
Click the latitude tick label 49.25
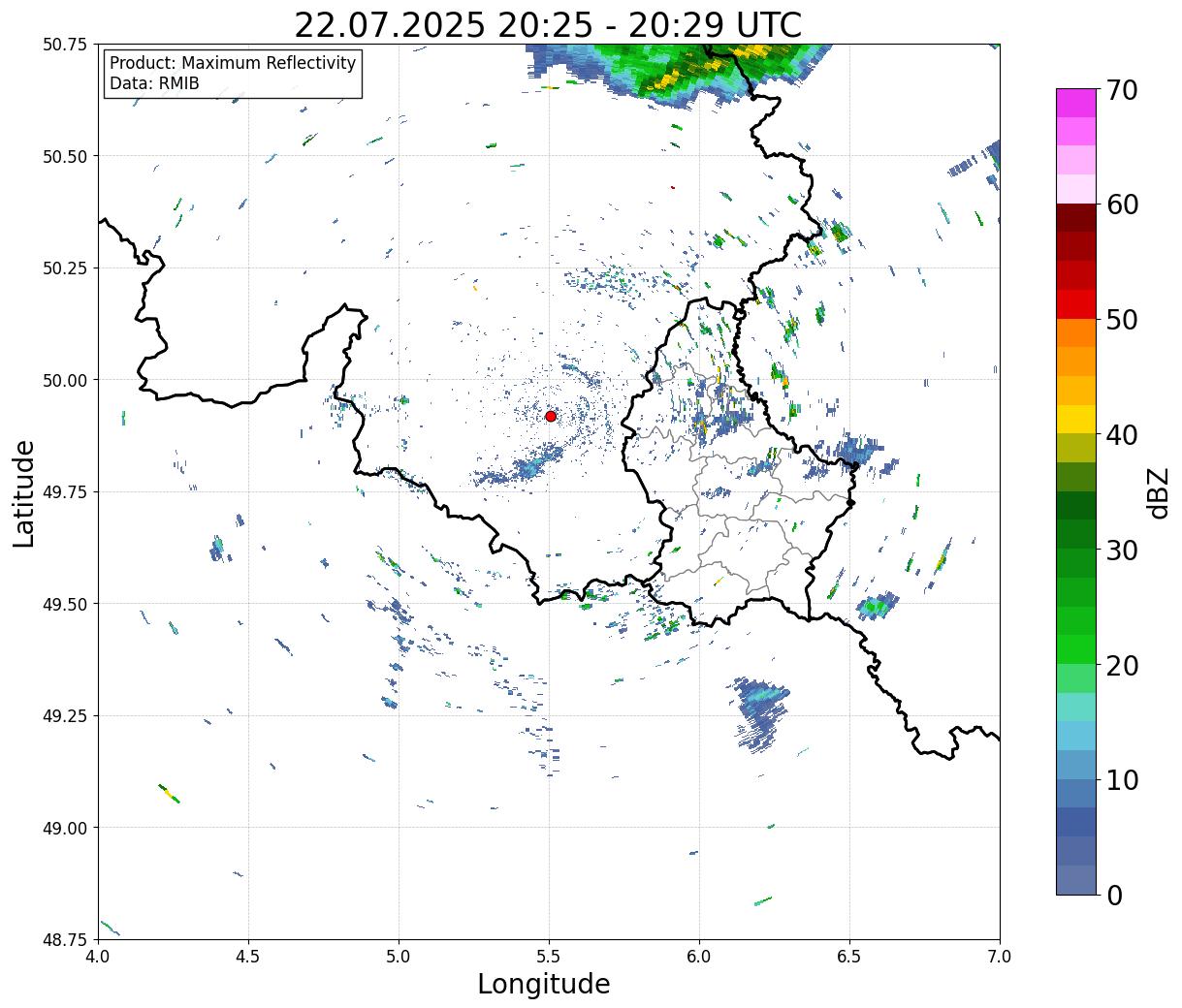coord(65,716)
